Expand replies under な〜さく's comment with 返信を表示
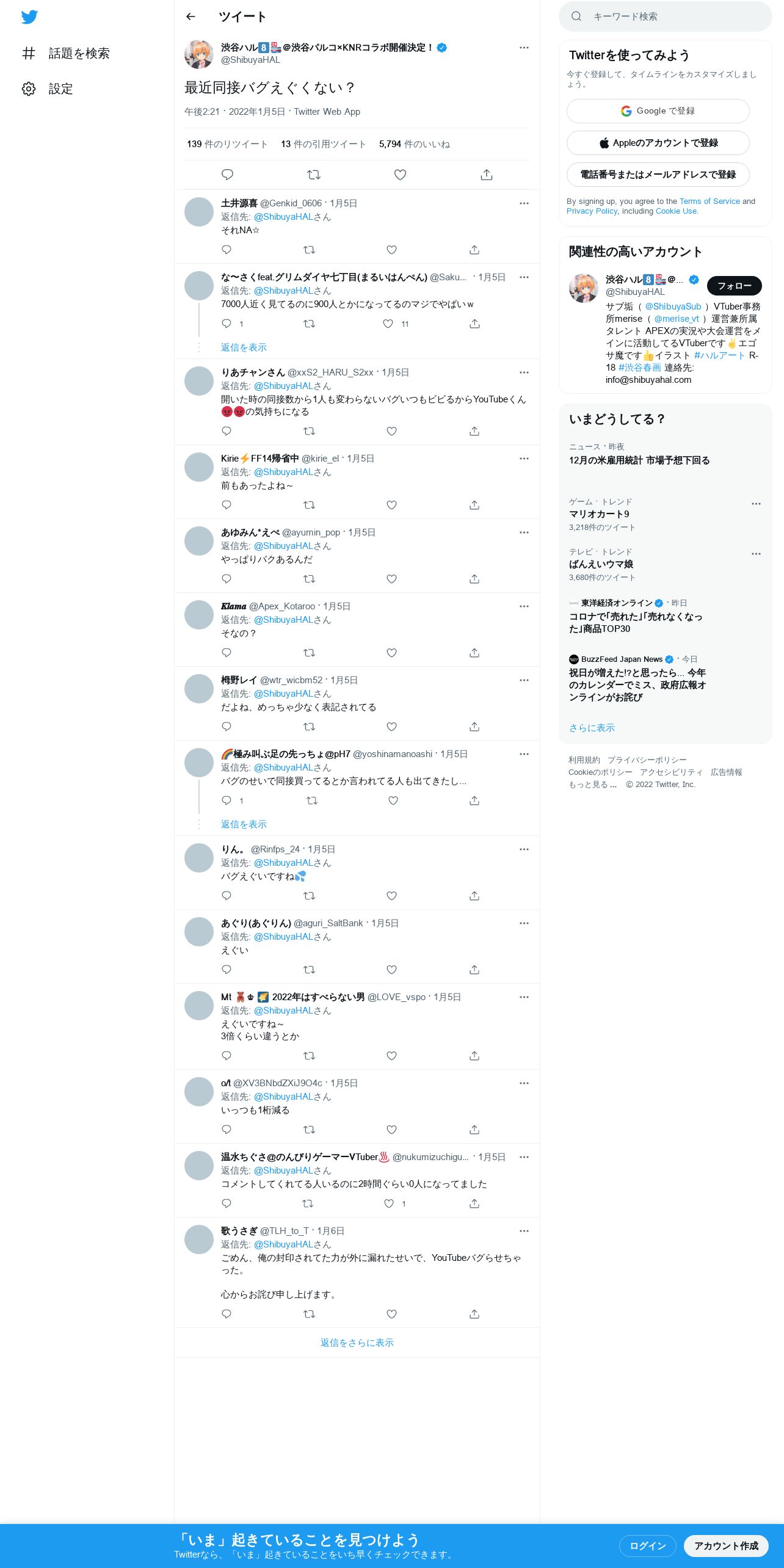The image size is (784, 1568). (x=244, y=347)
